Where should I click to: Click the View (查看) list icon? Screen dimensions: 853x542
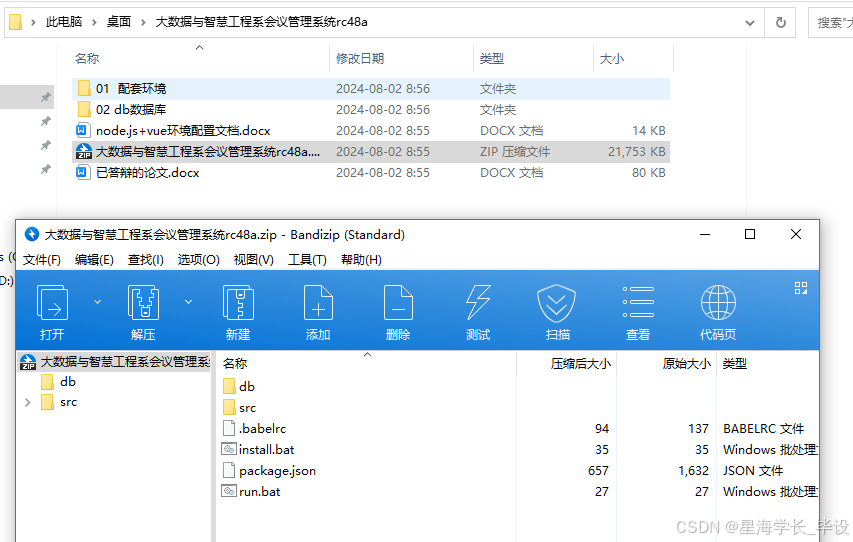pyautogui.click(x=638, y=302)
